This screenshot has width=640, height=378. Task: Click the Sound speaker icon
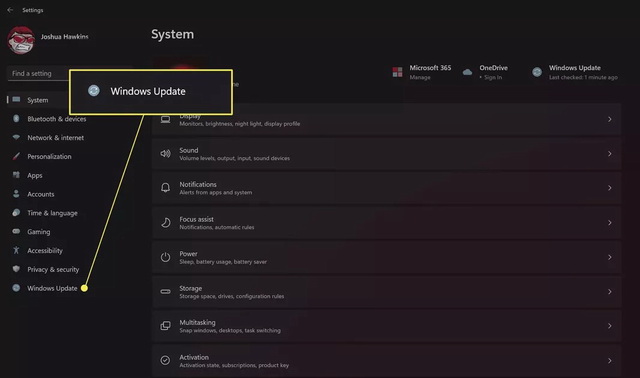[165, 153]
